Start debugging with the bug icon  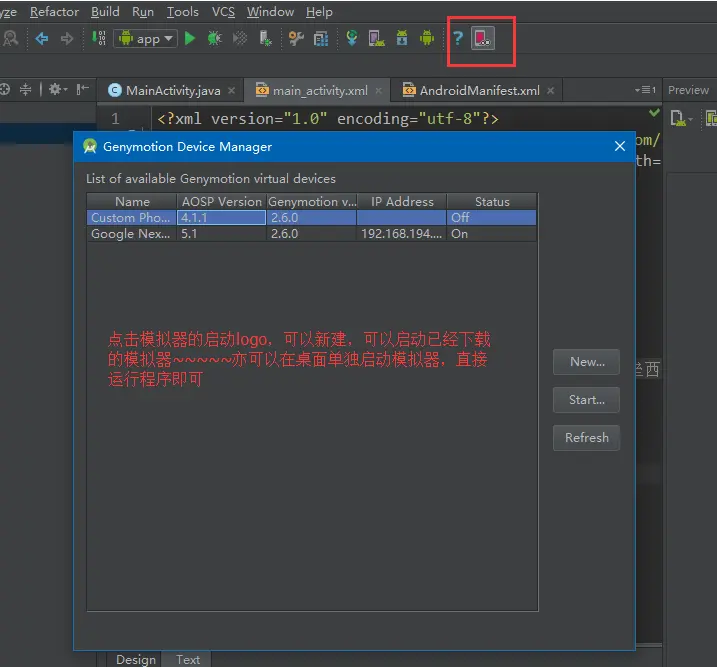(x=214, y=38)
